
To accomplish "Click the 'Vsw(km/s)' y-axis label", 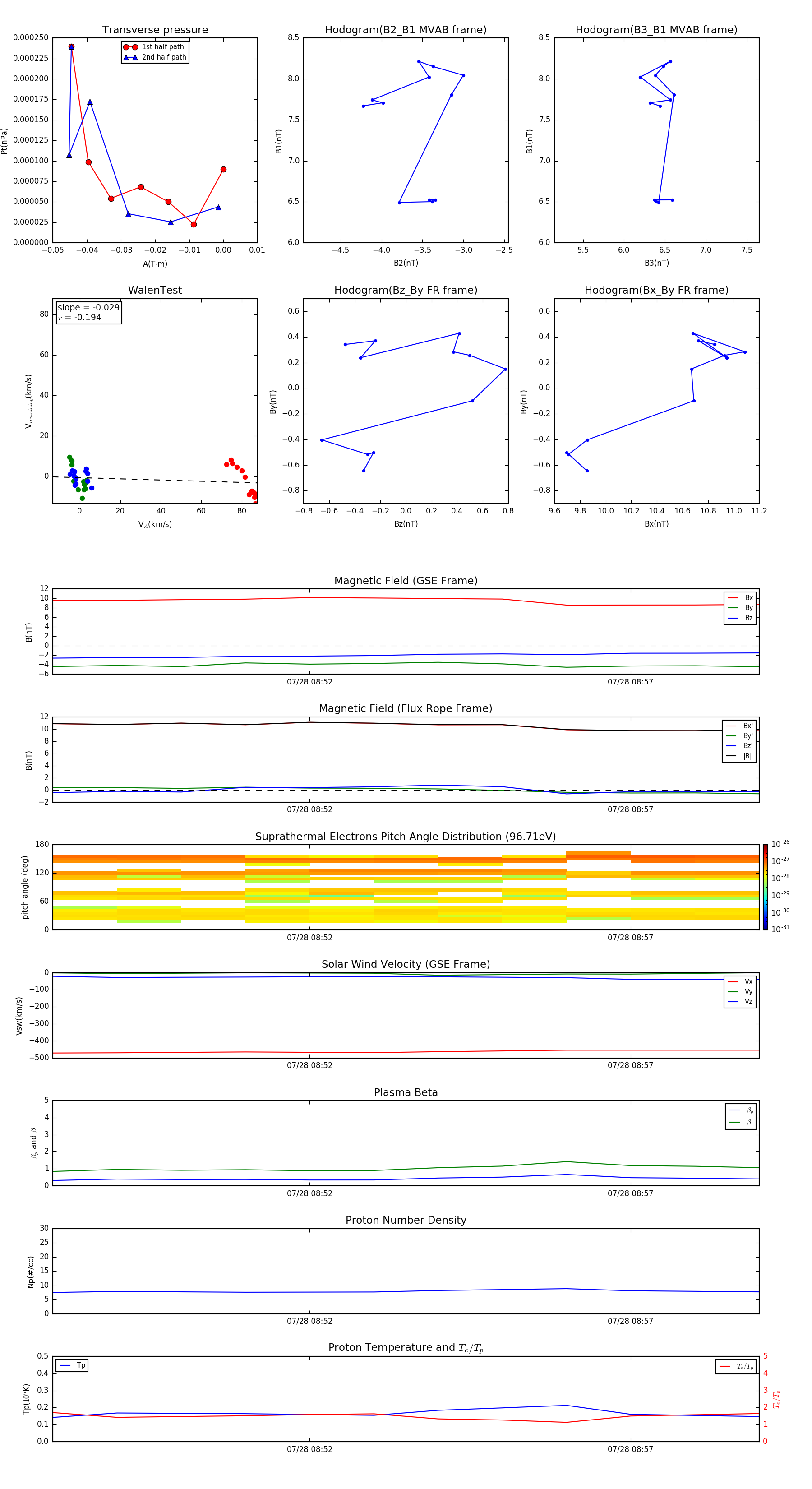I will pyautogui.click(x=19, y=1016).
